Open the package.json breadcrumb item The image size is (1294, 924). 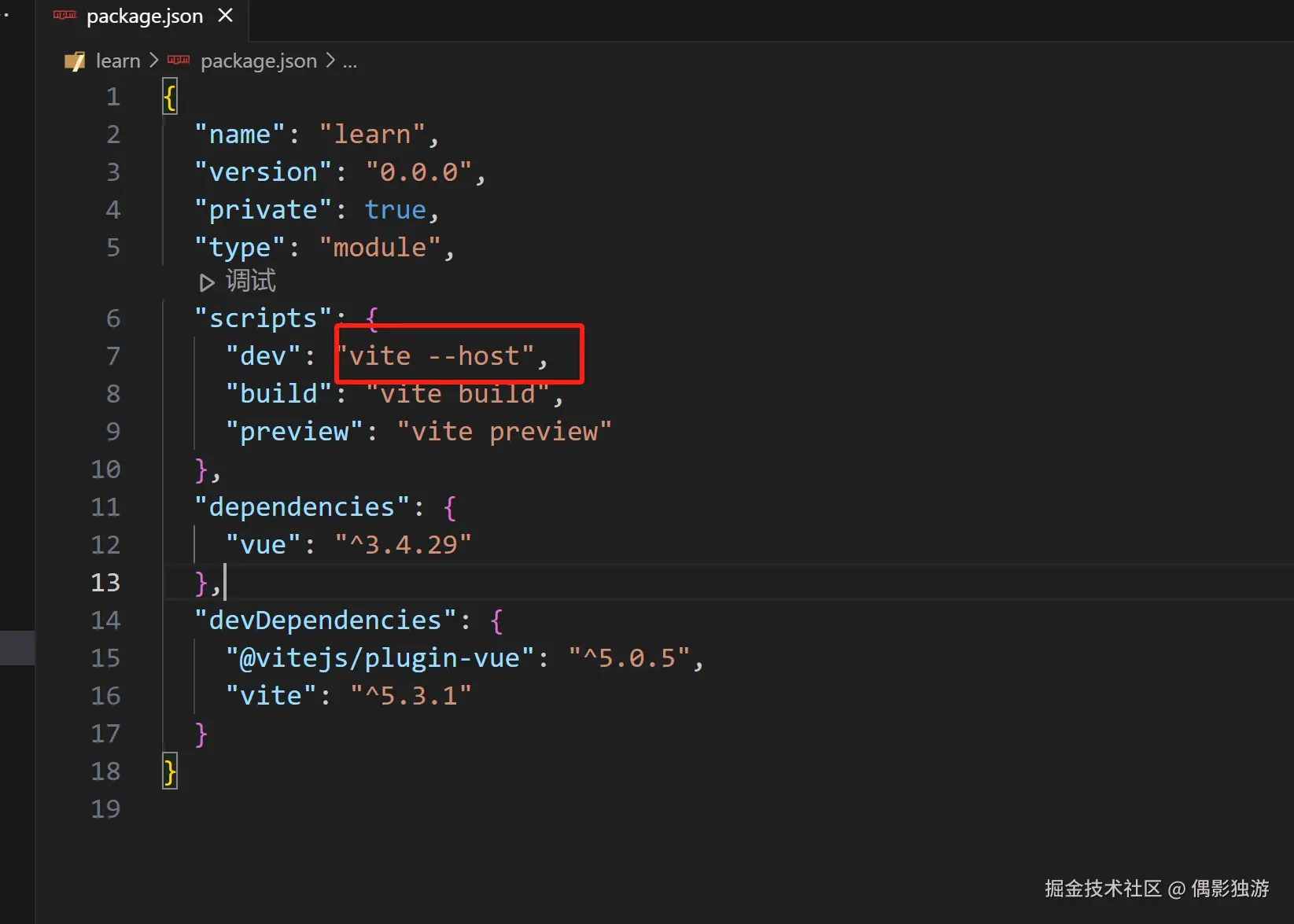[258, 61]
